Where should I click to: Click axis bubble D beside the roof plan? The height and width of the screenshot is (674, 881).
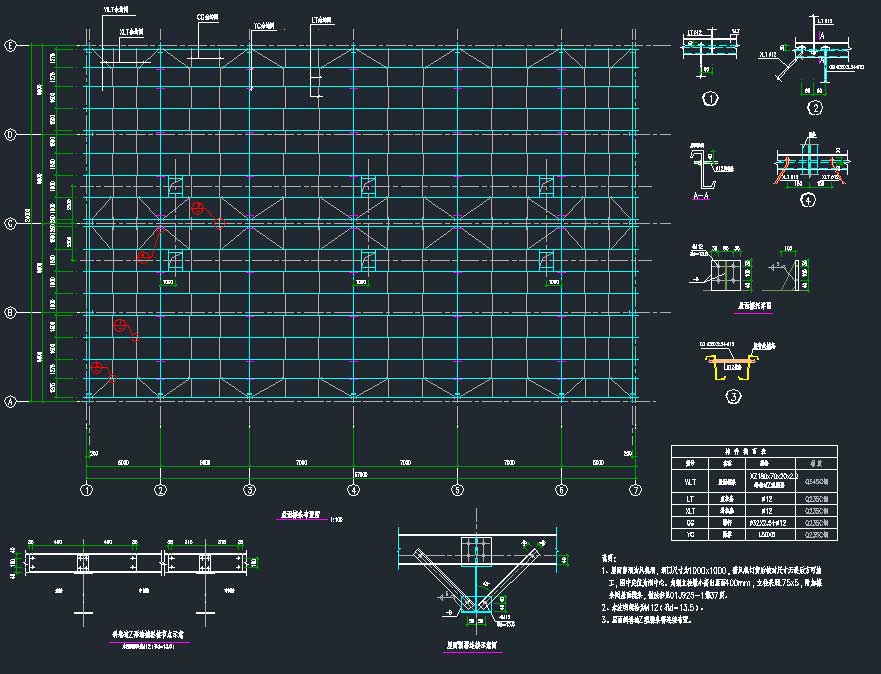pos(10,135)
